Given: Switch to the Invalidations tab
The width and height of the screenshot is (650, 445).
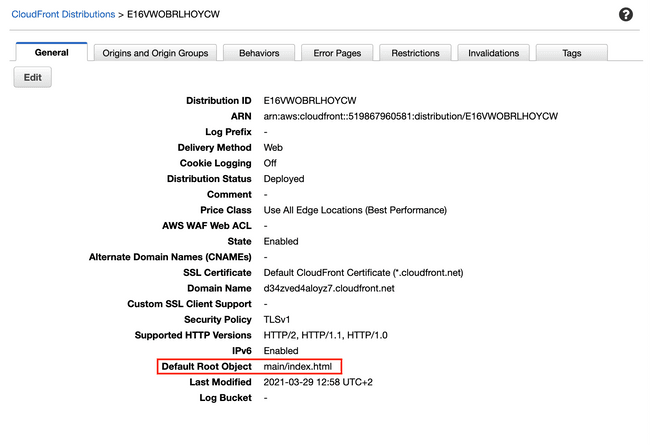Looking at the screenshot, I should click(x=493, y=53).
